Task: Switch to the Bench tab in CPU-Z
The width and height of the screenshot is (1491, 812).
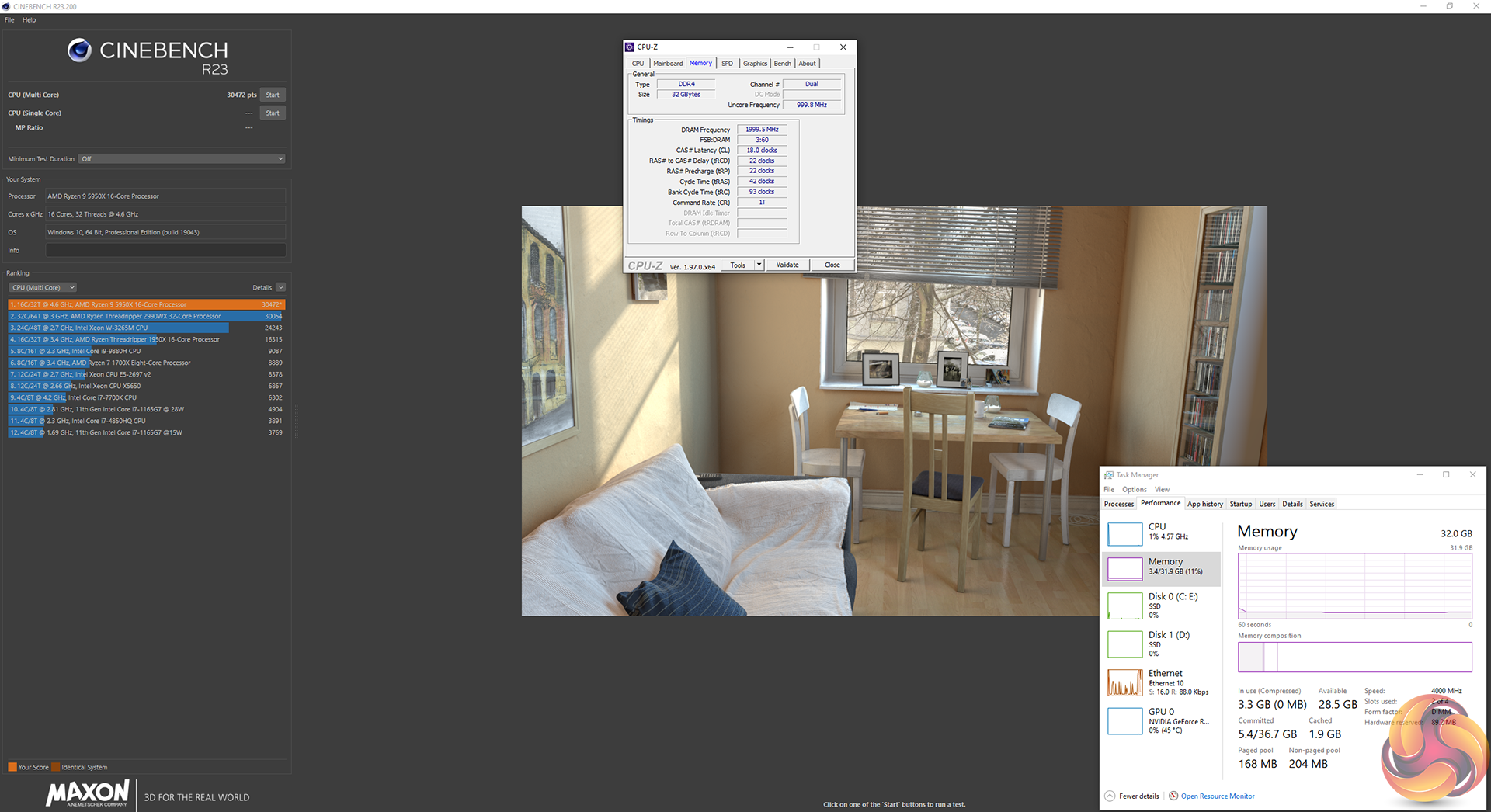Action: pos(783,64)
